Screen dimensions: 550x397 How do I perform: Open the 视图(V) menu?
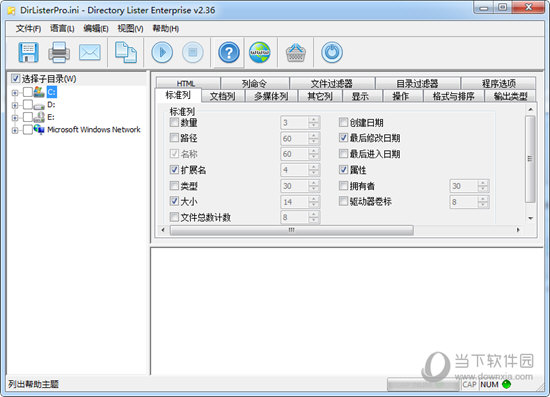(130, 28)
